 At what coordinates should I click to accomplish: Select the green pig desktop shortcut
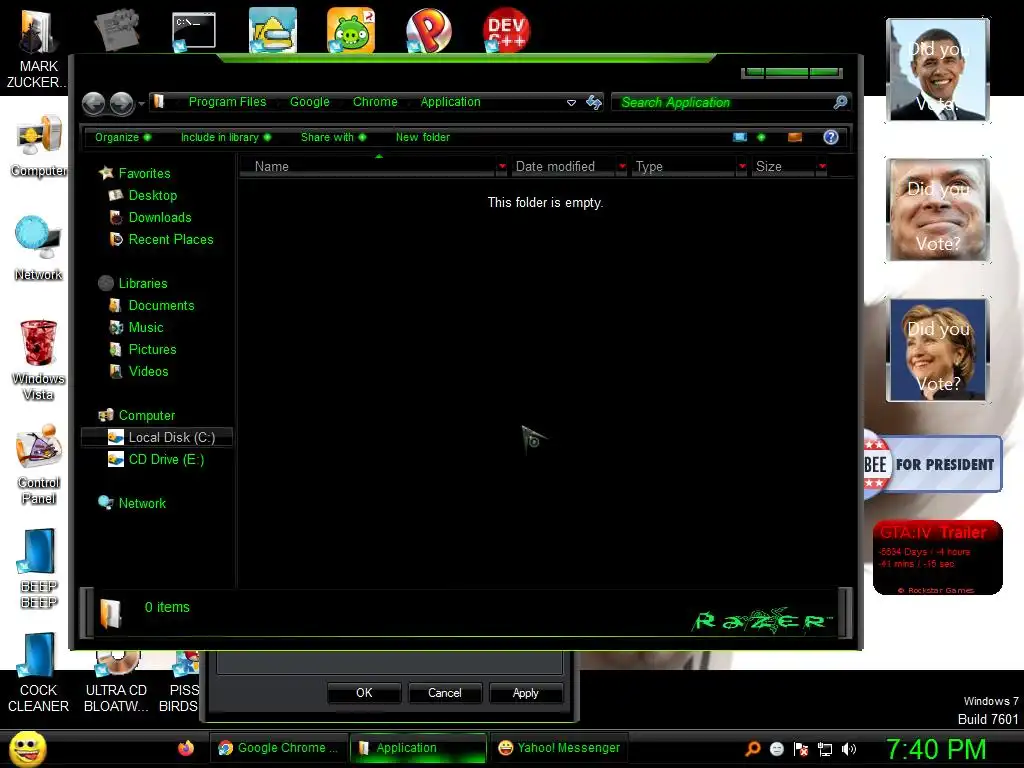351,30
